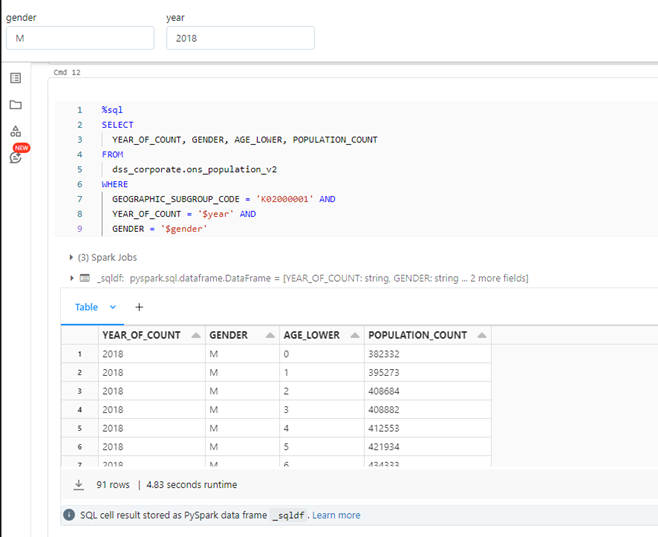
Task: Sort by GENDER column arrow
Action: [270, 335]
